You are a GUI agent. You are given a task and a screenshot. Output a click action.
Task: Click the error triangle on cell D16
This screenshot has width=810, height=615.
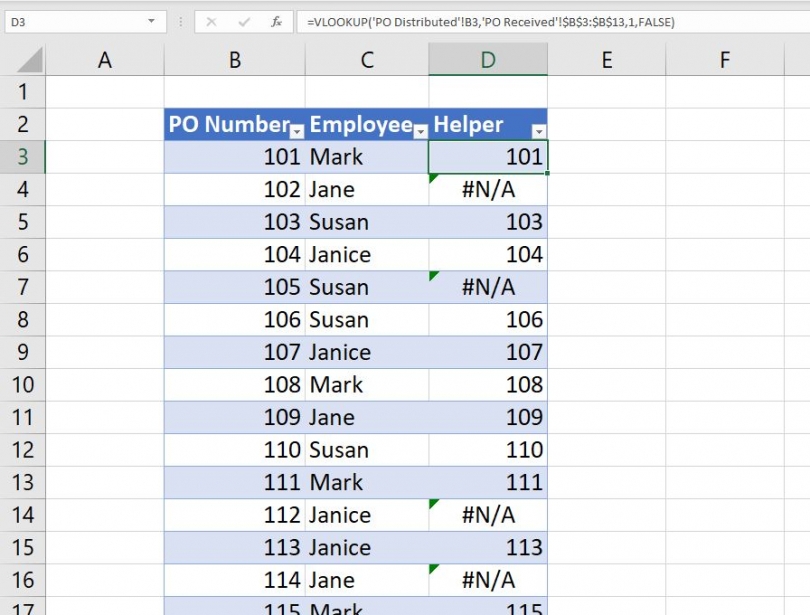434,566
